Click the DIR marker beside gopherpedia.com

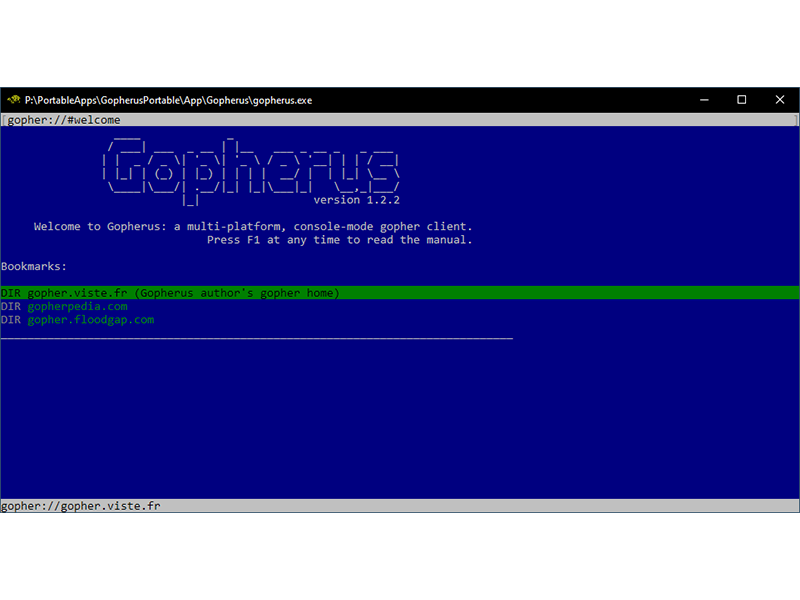point(11,306)
